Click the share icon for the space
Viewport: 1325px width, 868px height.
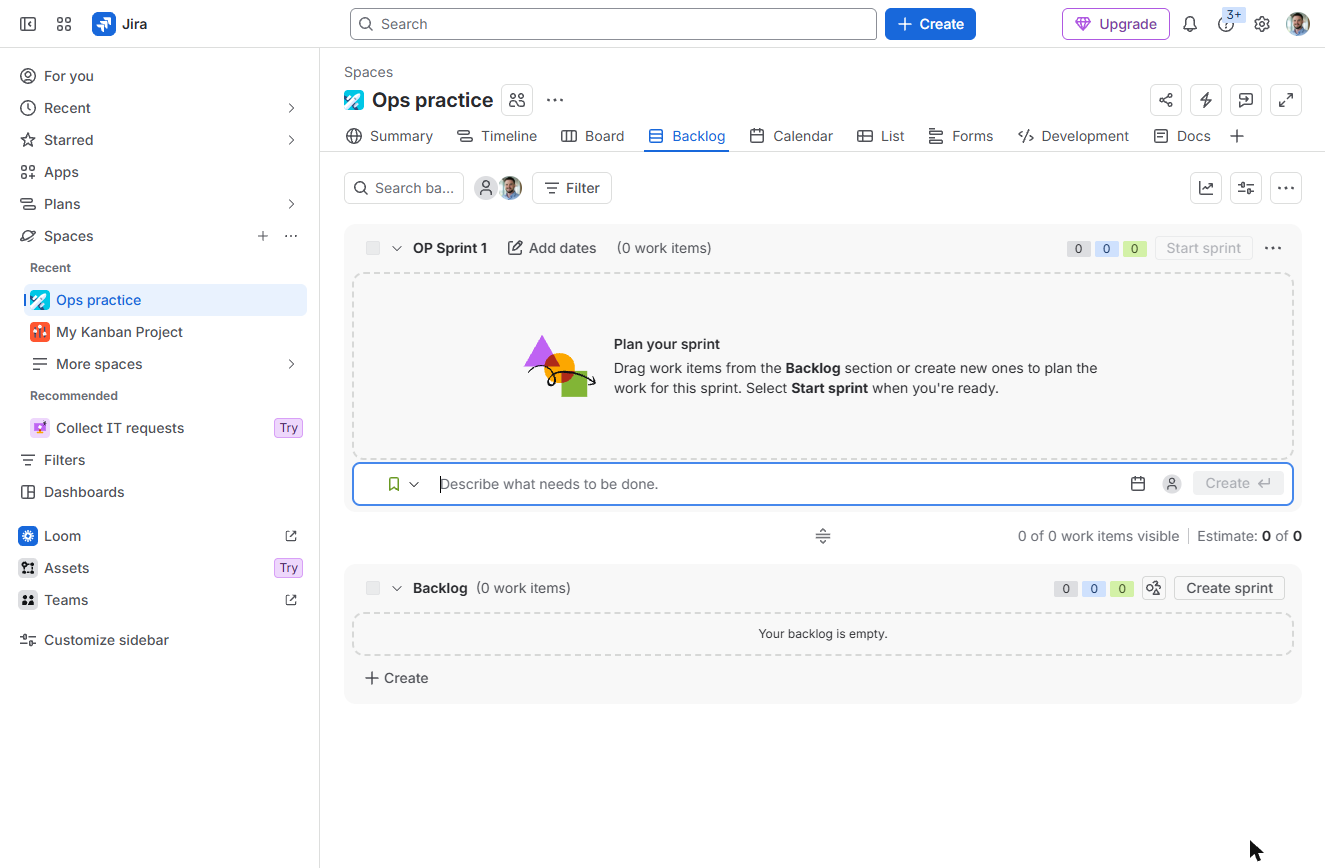[x=1166, y=100]
